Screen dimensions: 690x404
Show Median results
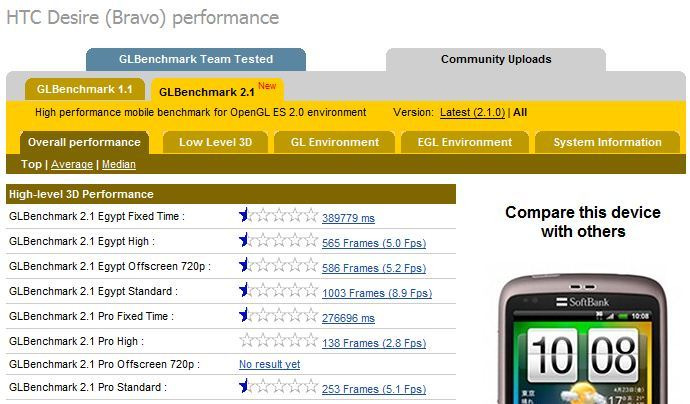(119, 165)
